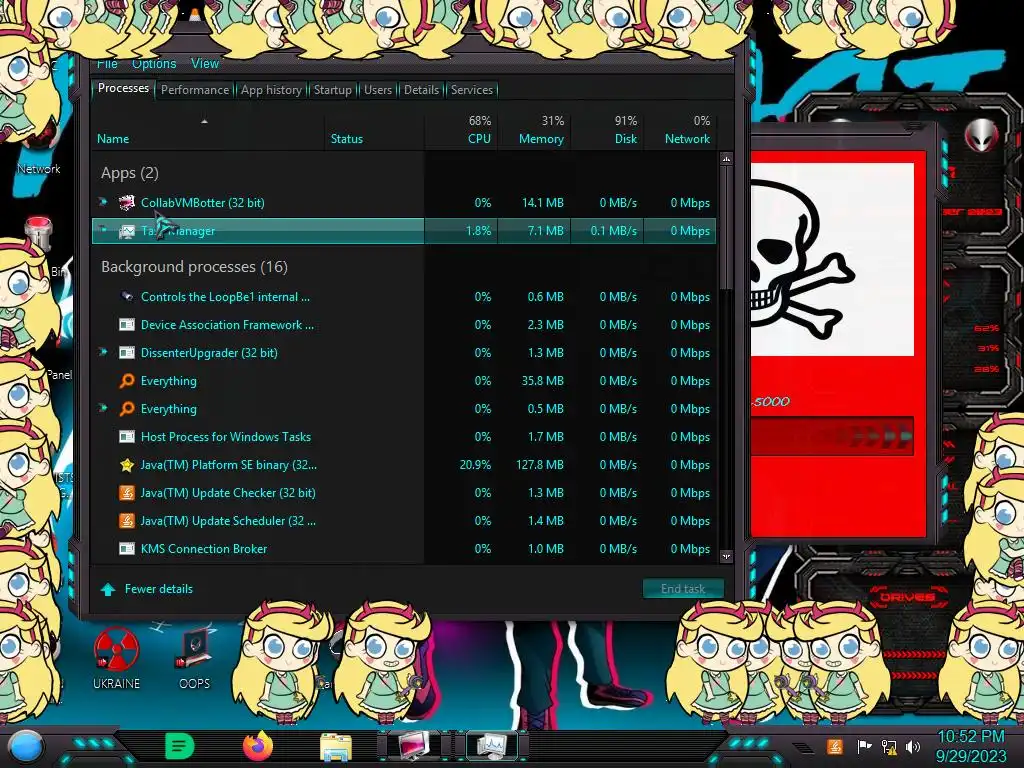Screen dimensions: 1024x768
Task: Expand the Everything 0.5 MB process row
Action: (103, 408)
